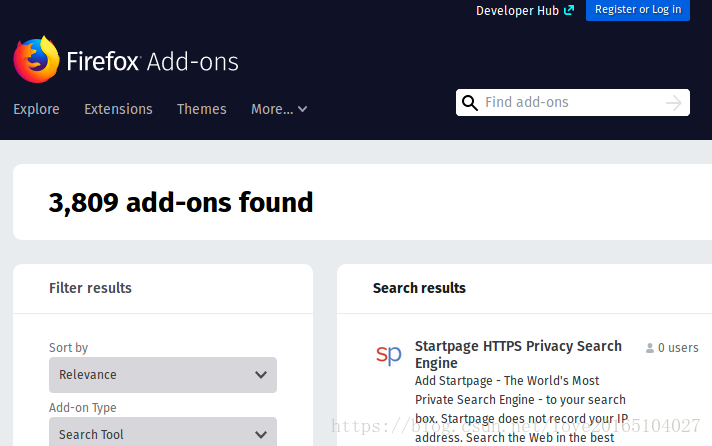
Task: Submit search with the arrow icon
Action: click(x=673, y=103)
